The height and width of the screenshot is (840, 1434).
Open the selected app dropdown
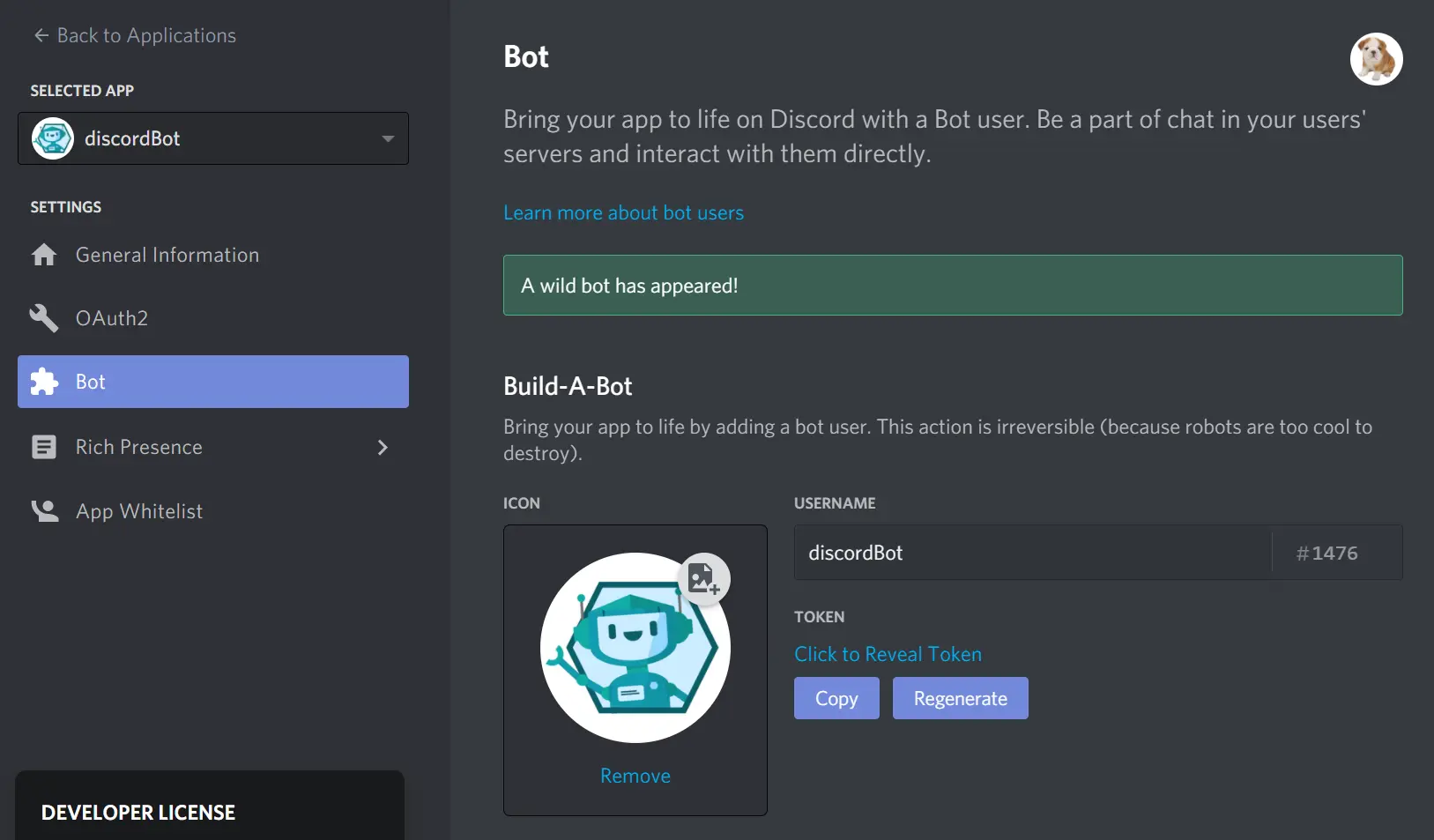[x=212, y=138]
